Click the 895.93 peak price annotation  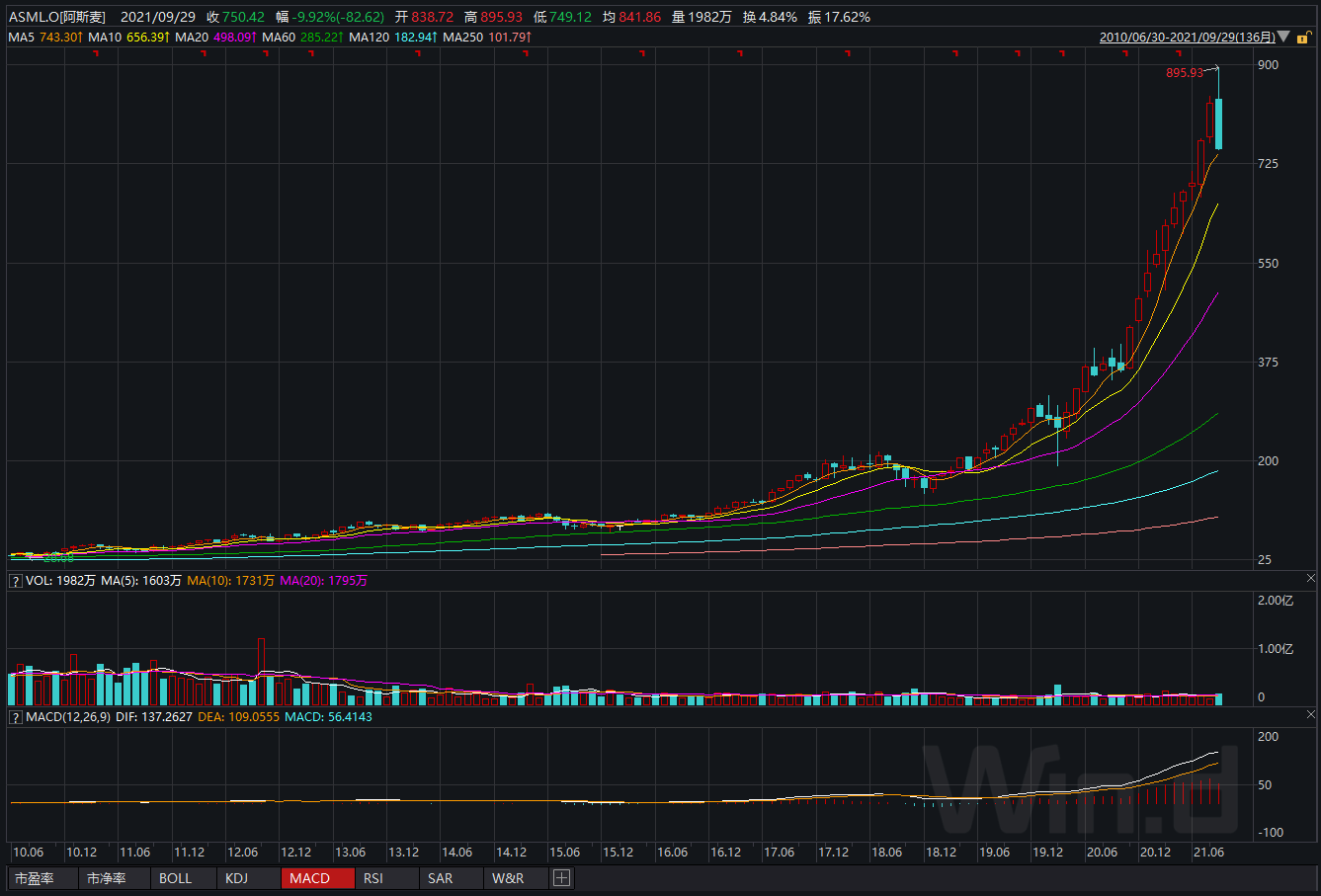click(x=1185, y=73)
